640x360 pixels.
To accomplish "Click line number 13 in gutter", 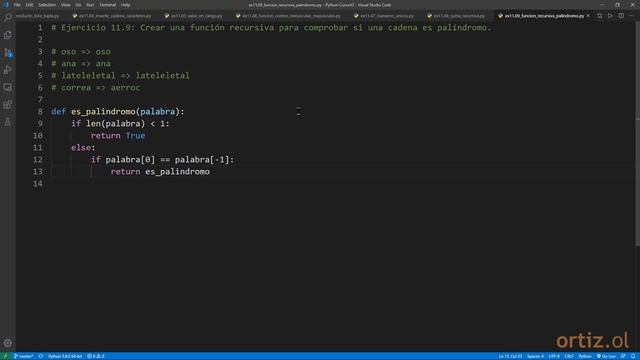I will tap(38, 171).
